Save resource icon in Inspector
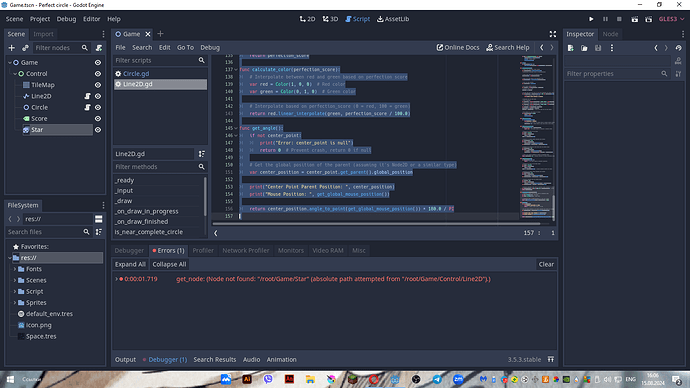 coord(598,48)
